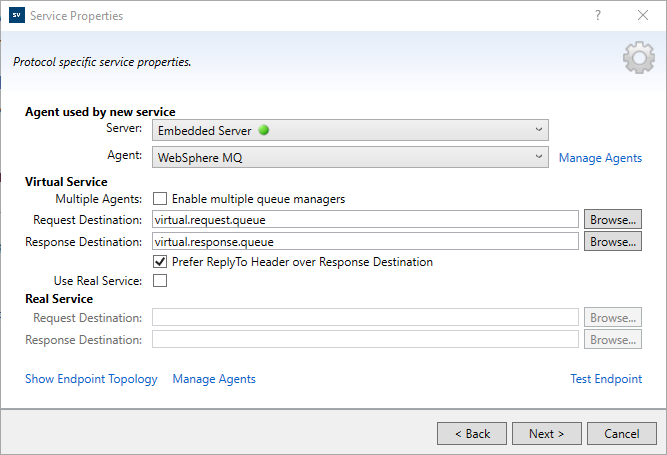Click Manage Agents link at the bottom
The image size is (667, 455).
coord(214,379)
